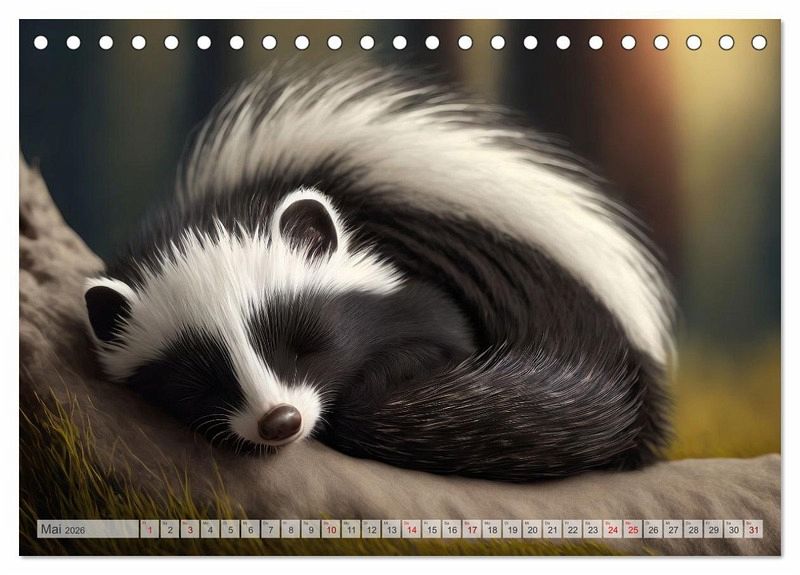Image resolution: width=800 pixels, height=575 pixels.
Task: Choose day 20 in the date row
Action: click(532, 530)
